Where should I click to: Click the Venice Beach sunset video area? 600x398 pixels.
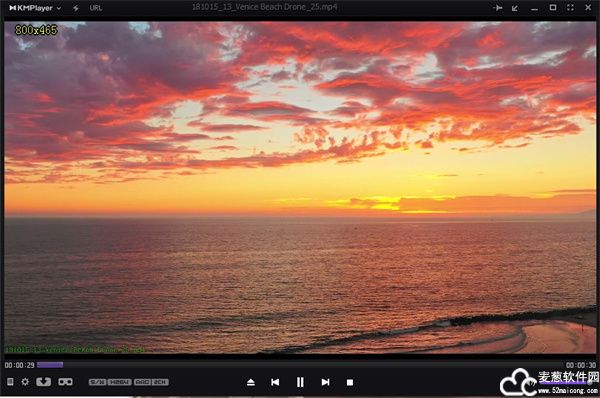[x=300, y=188]
